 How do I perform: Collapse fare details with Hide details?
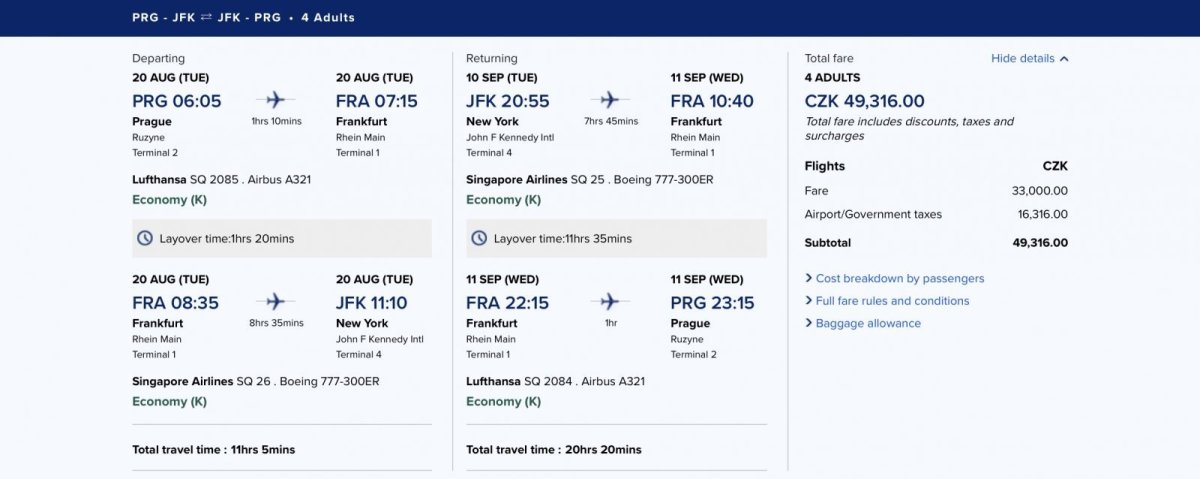(1029, 59)
